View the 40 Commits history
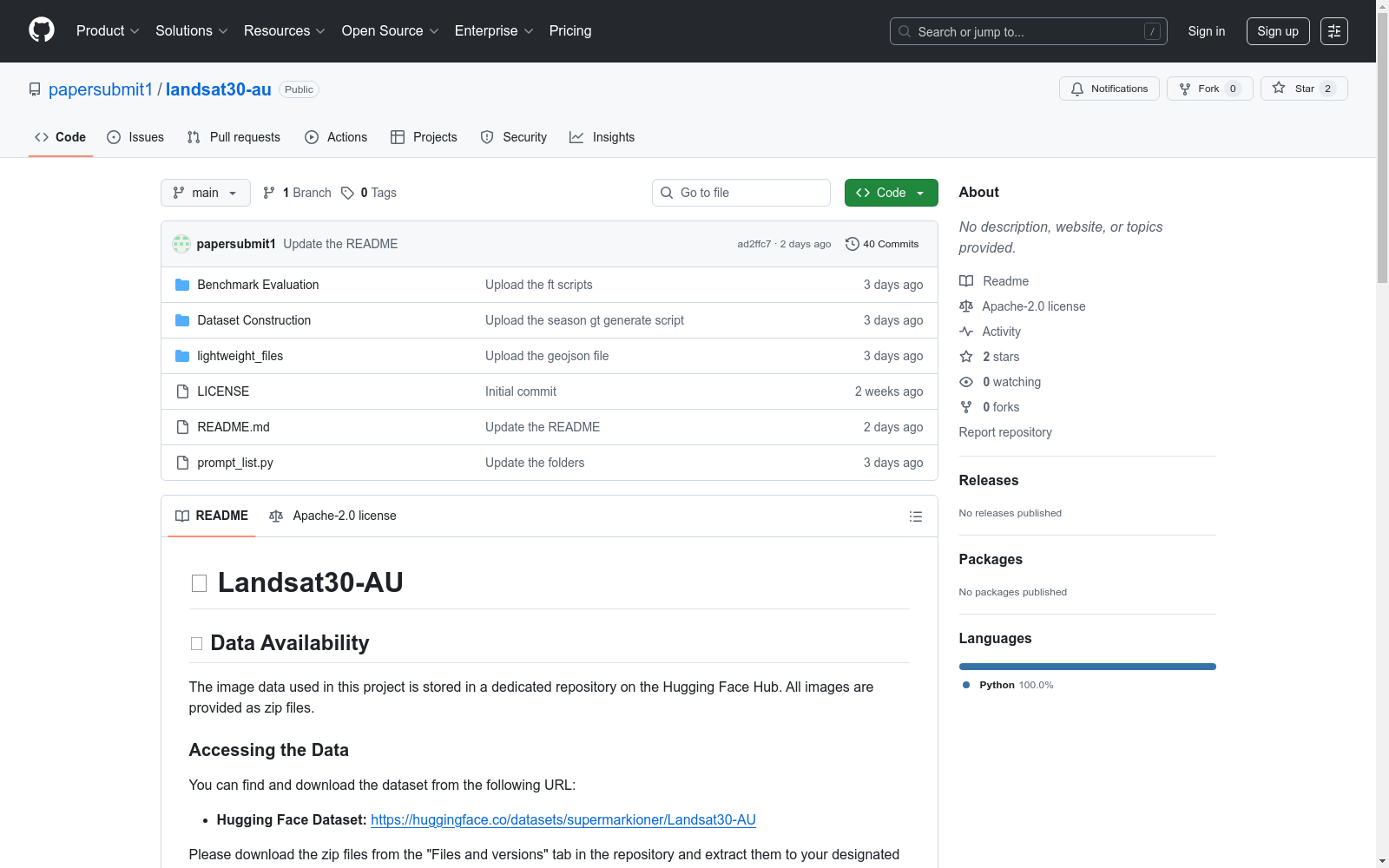Screen dimensions: 1389x868 (882, 244)
